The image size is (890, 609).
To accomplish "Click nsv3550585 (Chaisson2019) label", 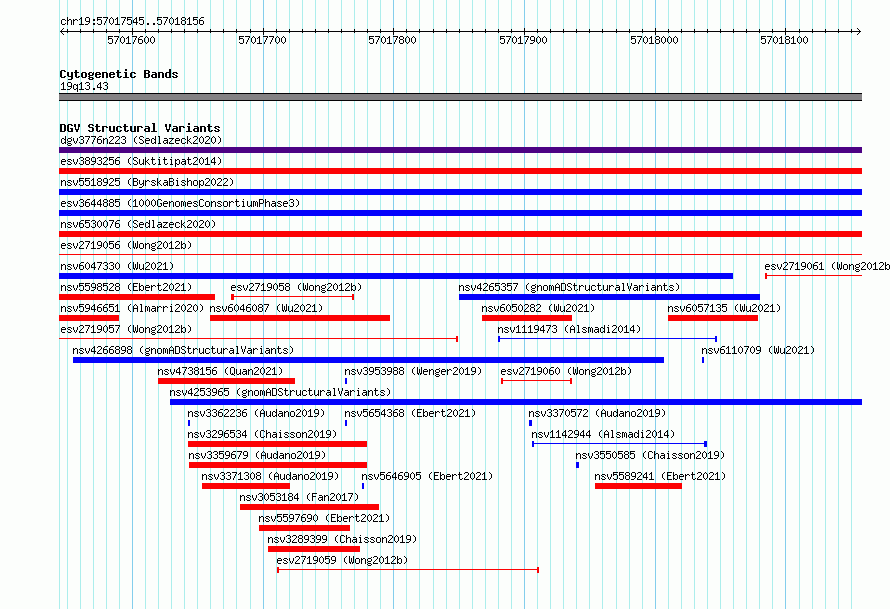I will pos(650,455).
